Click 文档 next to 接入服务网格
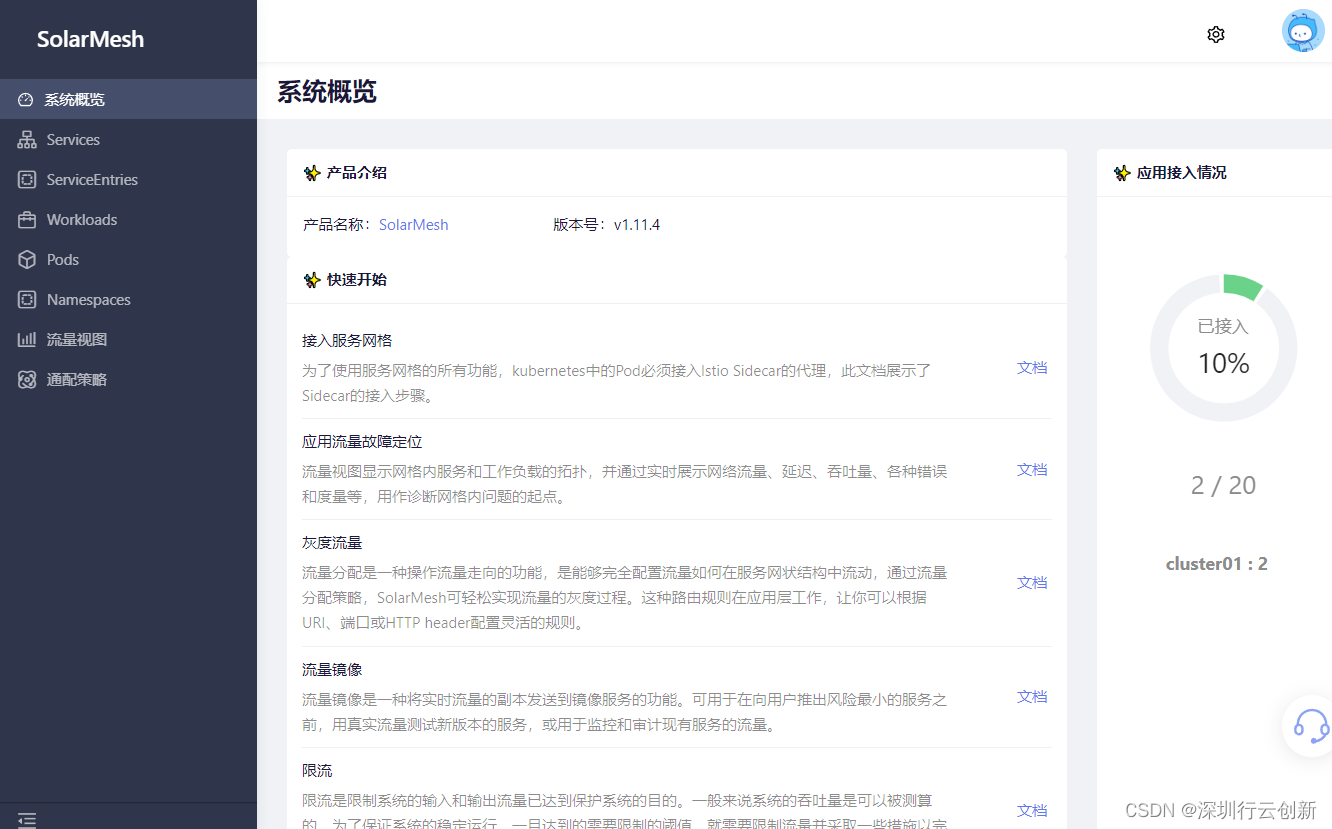 [1031, 368]
